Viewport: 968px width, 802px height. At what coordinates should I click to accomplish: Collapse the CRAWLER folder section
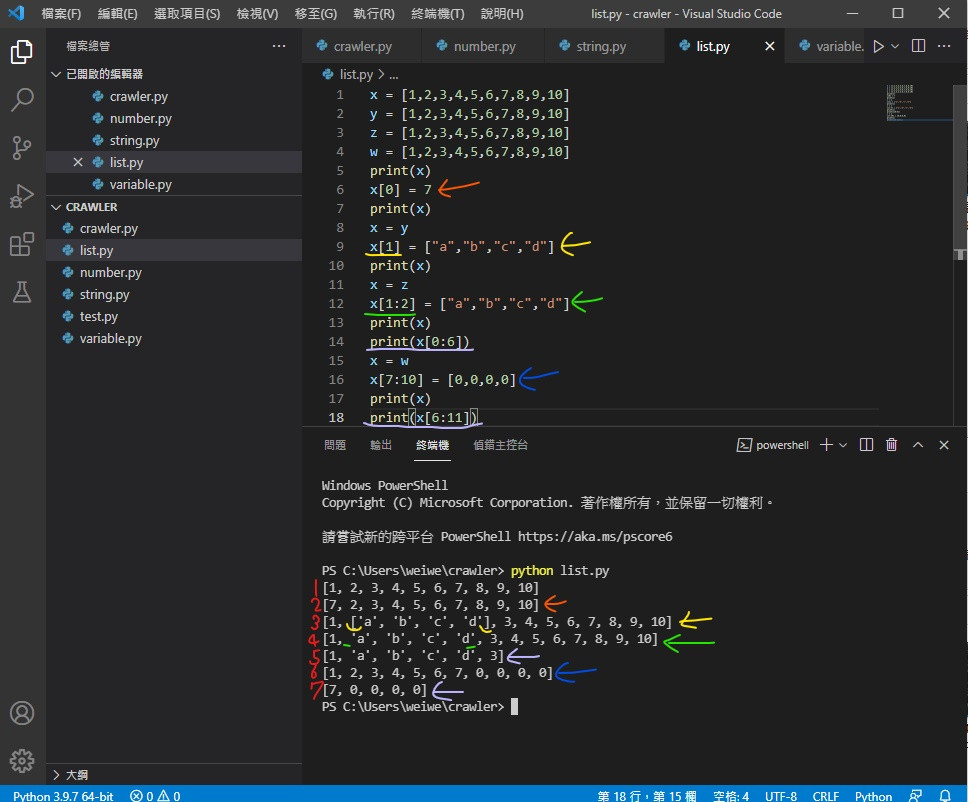point(56,207)
